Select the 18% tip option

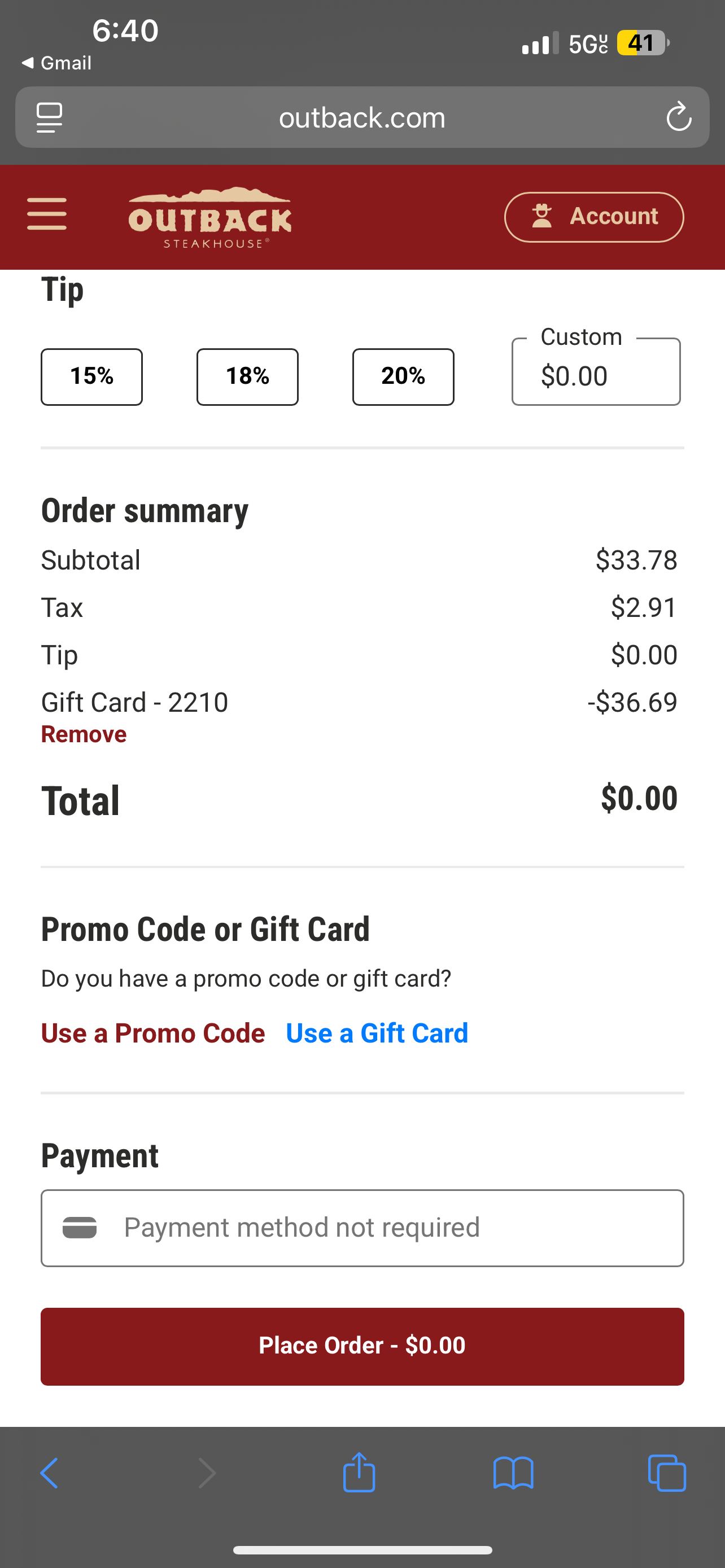[x=248, y=377]
